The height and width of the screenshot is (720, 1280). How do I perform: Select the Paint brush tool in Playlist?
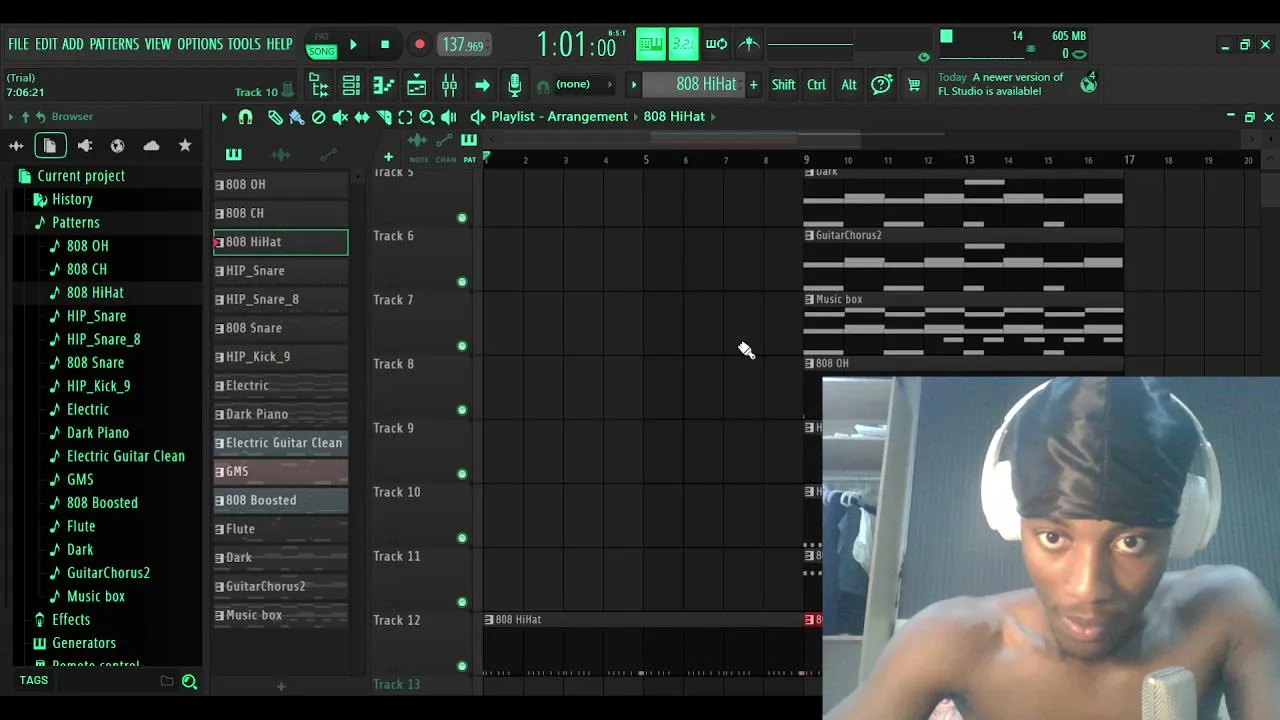point(297,117)
